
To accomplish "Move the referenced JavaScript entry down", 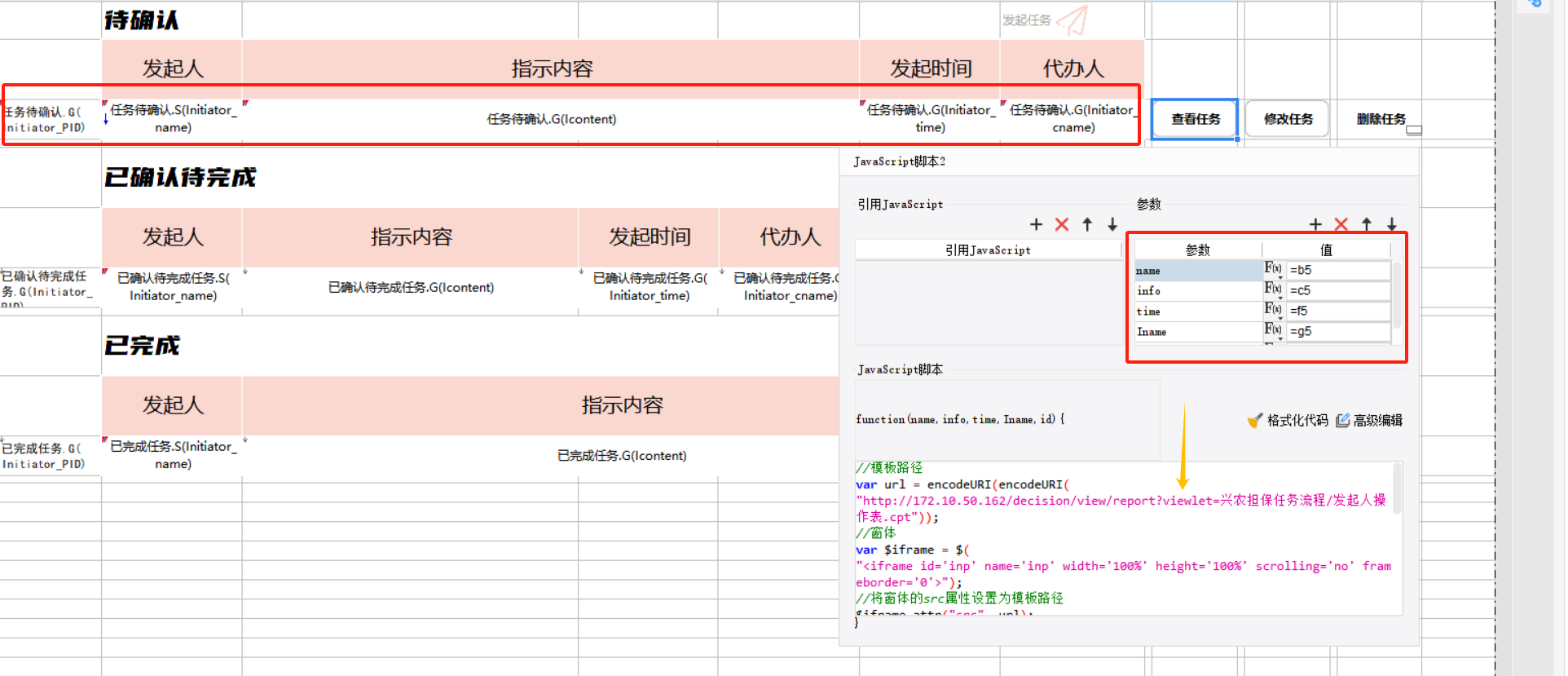I will coord(1112,224).
